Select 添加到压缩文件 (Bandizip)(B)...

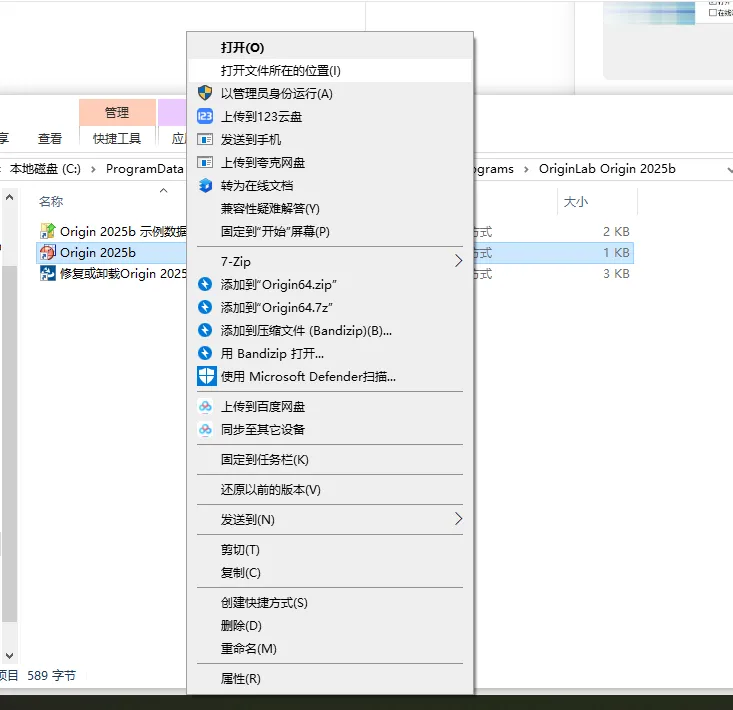(x=330, y=330)
